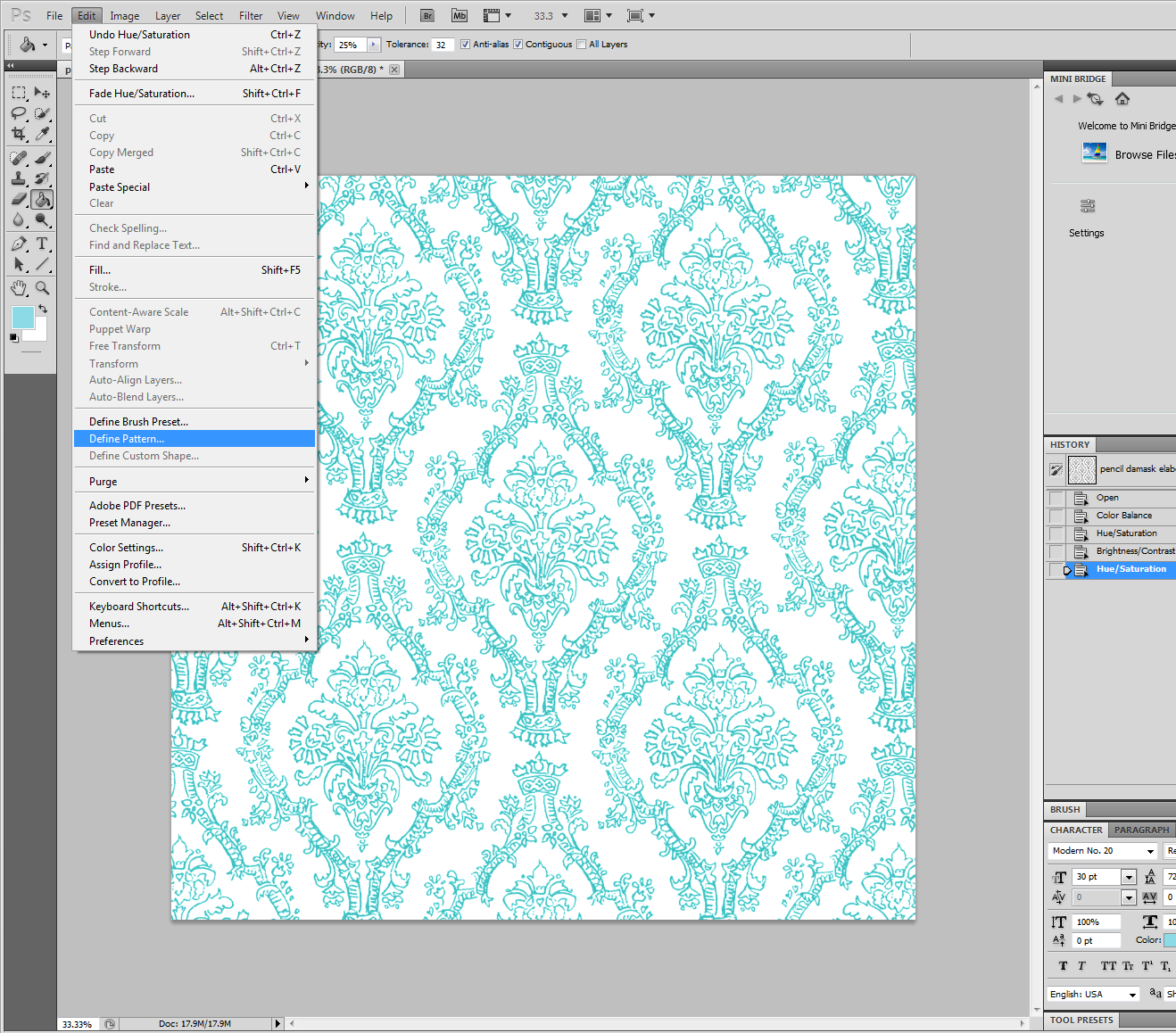
Task: Click the foreground color swatch
Action: point(22,318)
